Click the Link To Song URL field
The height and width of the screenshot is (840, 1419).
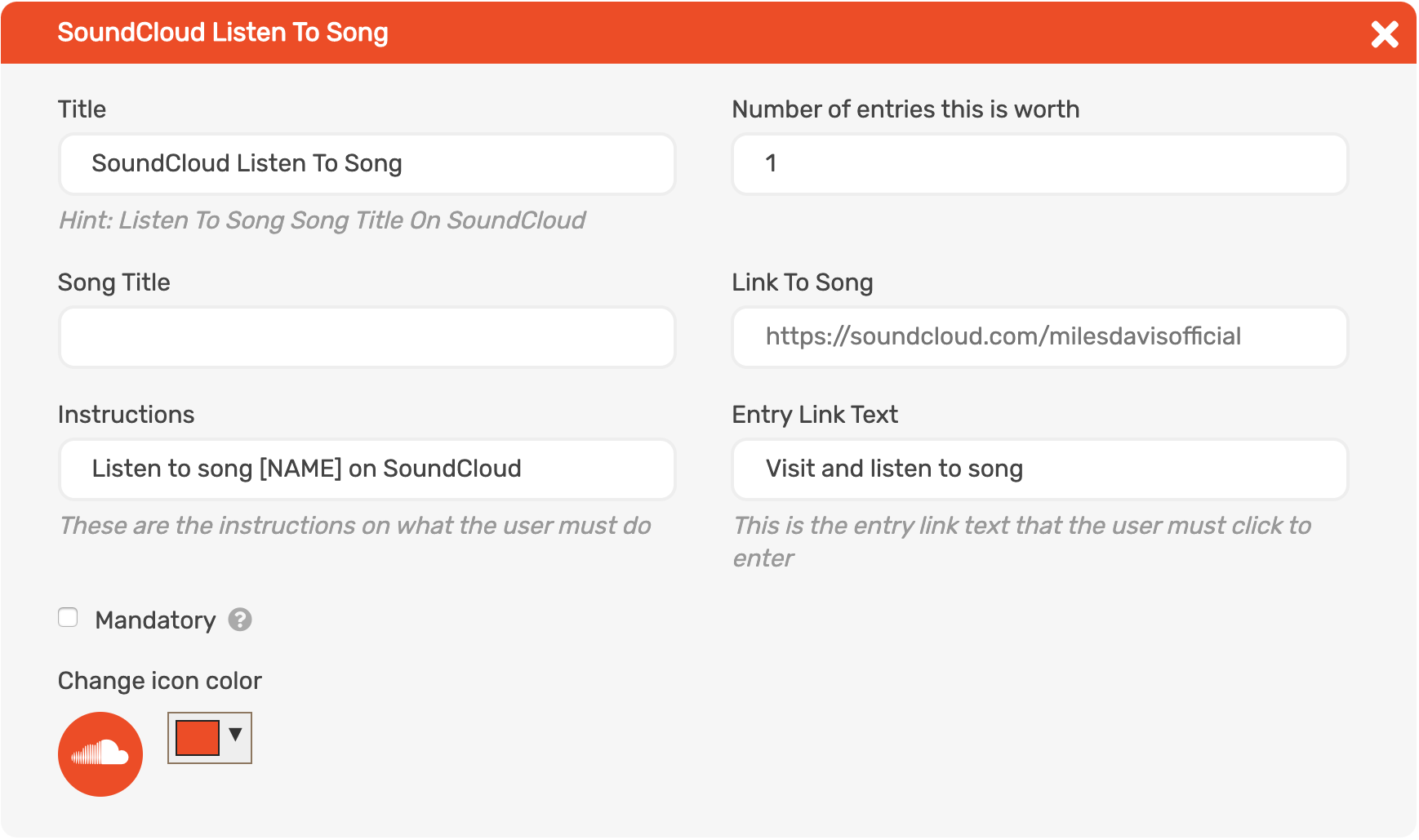[x=1039, y=336]
